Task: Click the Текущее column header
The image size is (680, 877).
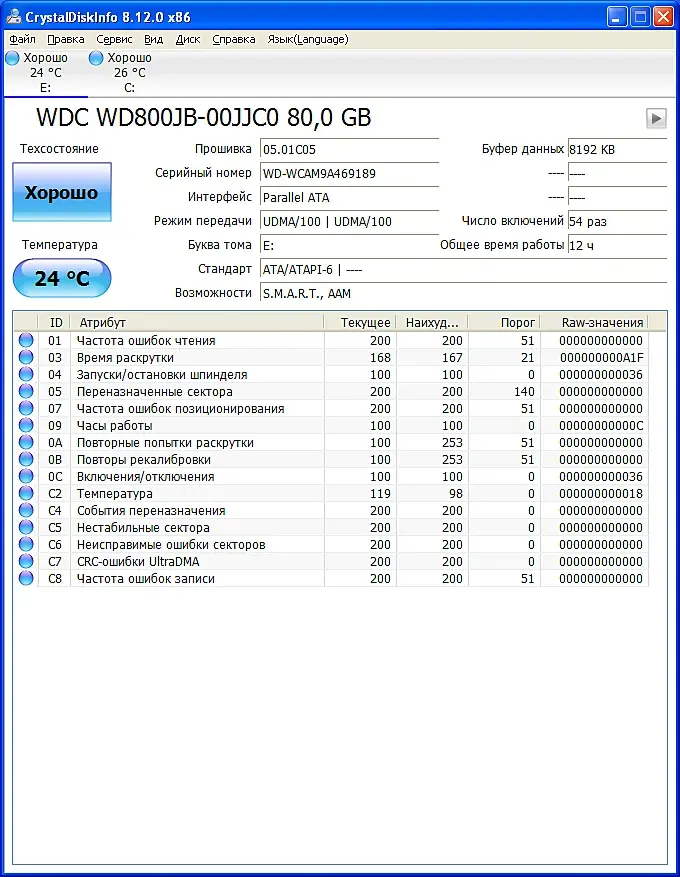Action: coord(360,322)
